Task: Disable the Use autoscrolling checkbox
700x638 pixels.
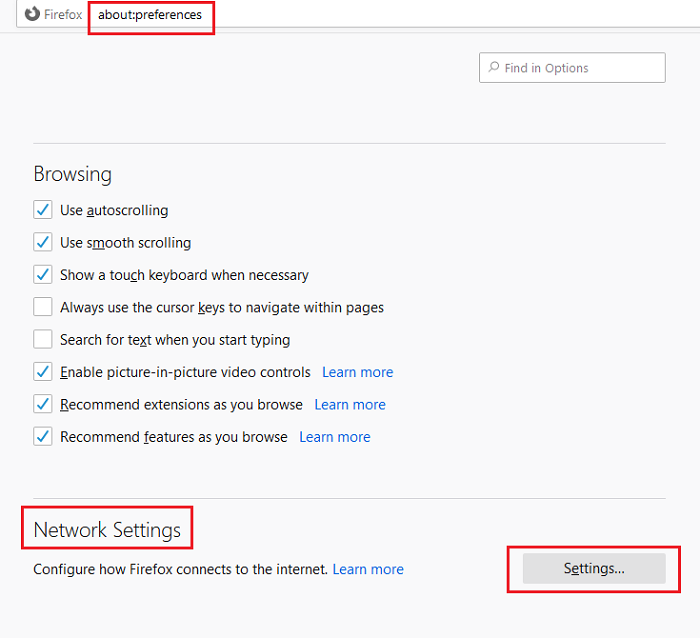Action: pos(43,210)
